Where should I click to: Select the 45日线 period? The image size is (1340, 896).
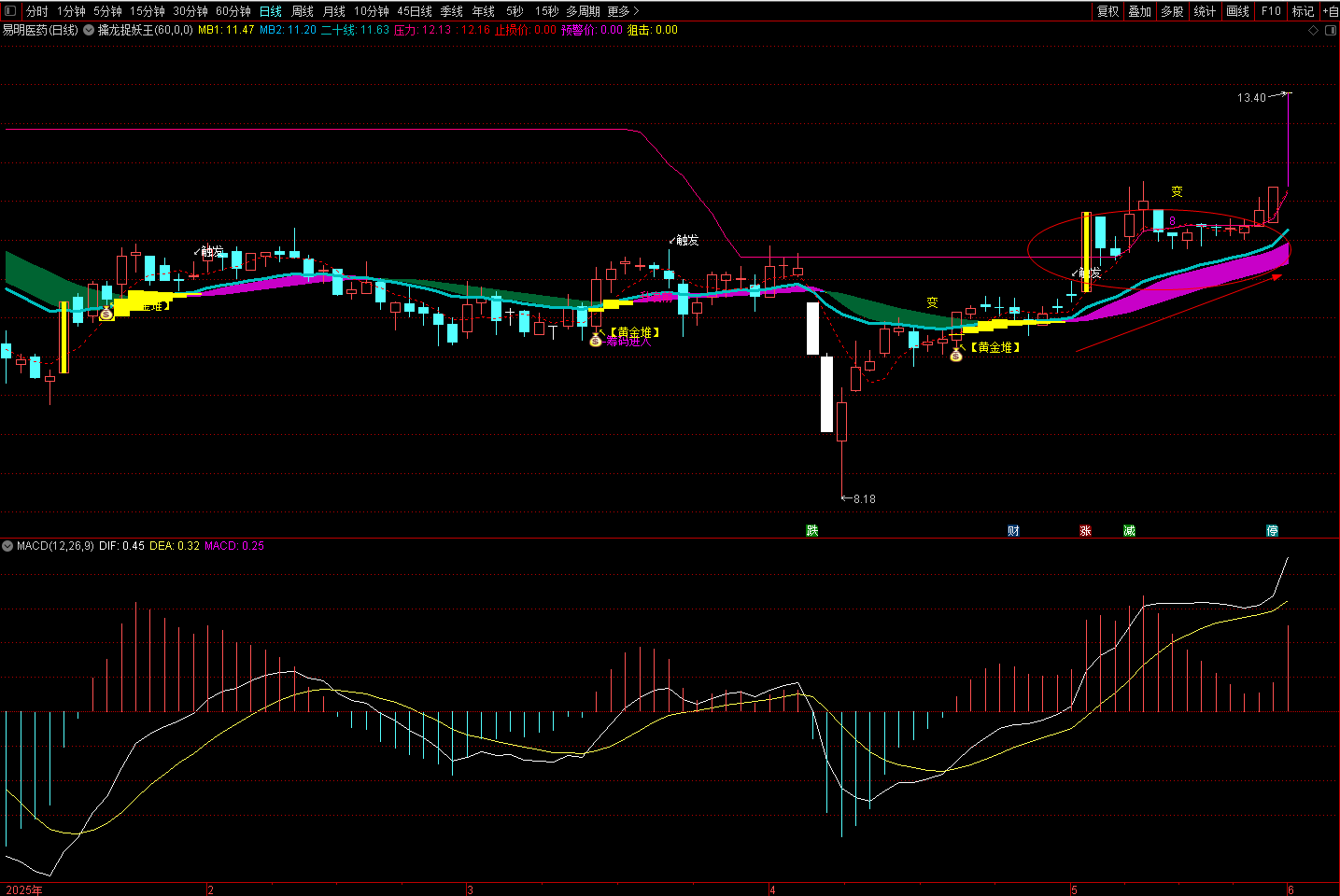(415, 11)
